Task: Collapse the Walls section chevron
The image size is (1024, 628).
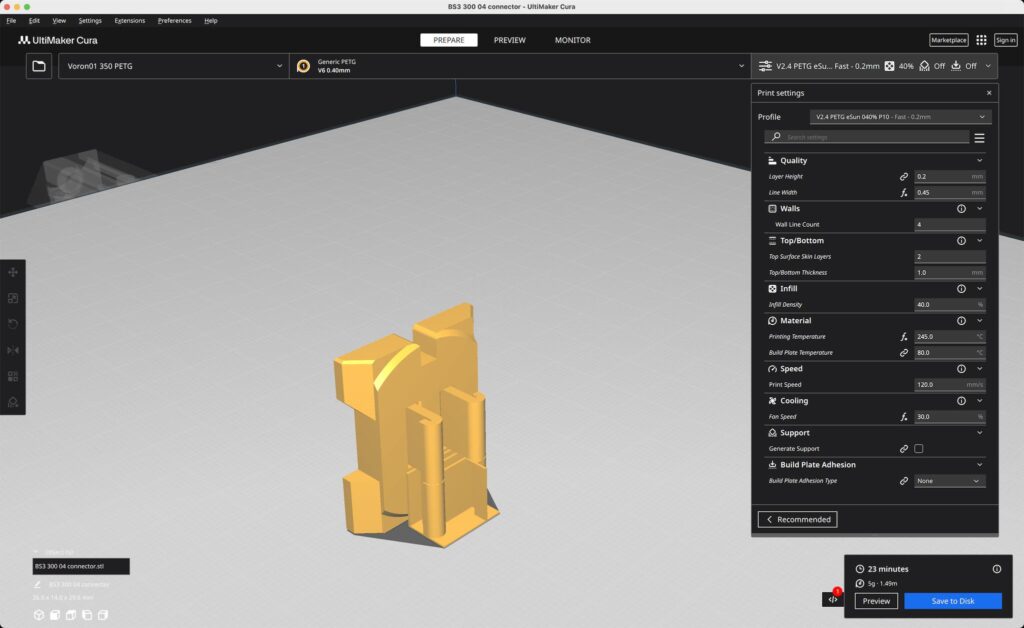Action: coord(980,209)
